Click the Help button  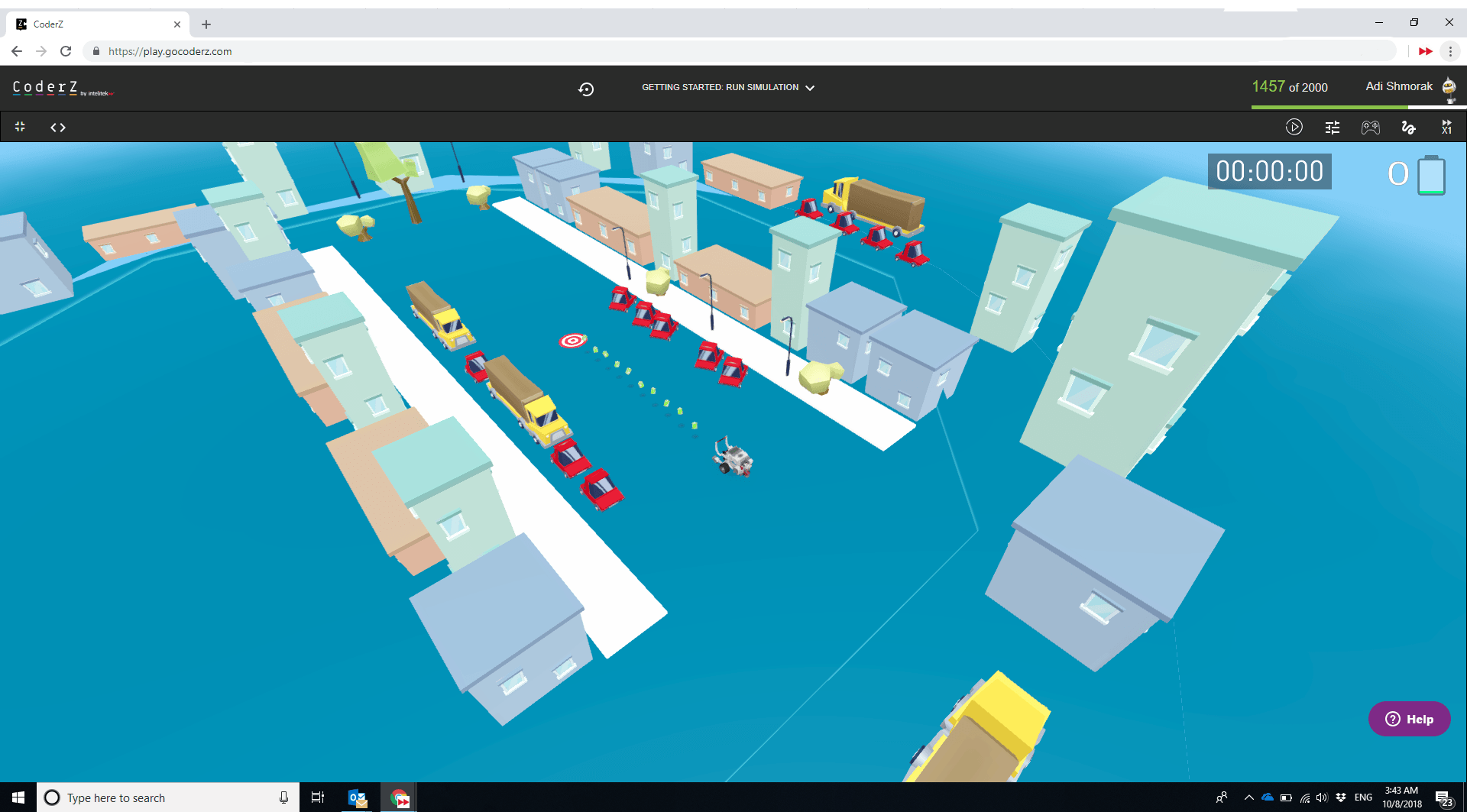[x=1410, y=718]
